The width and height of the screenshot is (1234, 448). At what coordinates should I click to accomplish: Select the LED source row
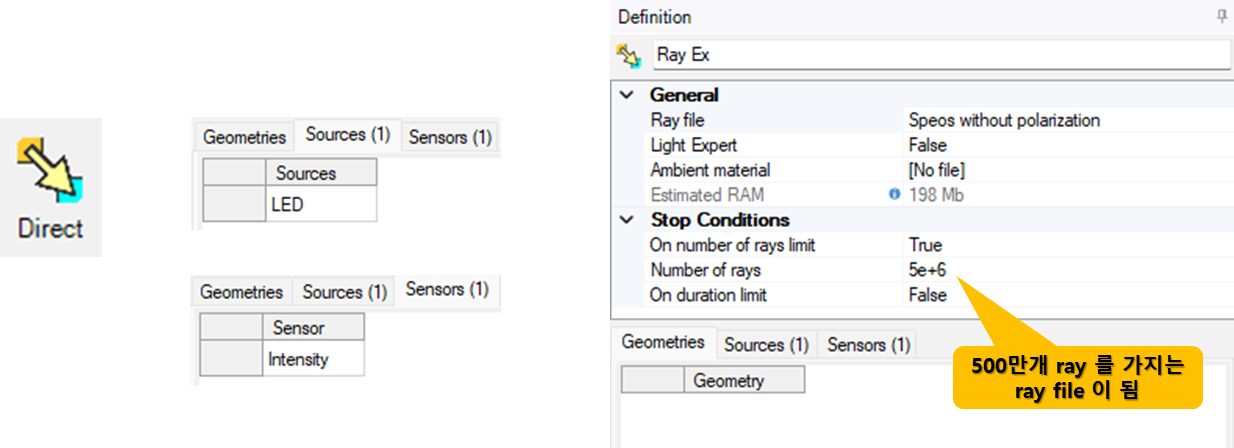click(x=321, y=204)
